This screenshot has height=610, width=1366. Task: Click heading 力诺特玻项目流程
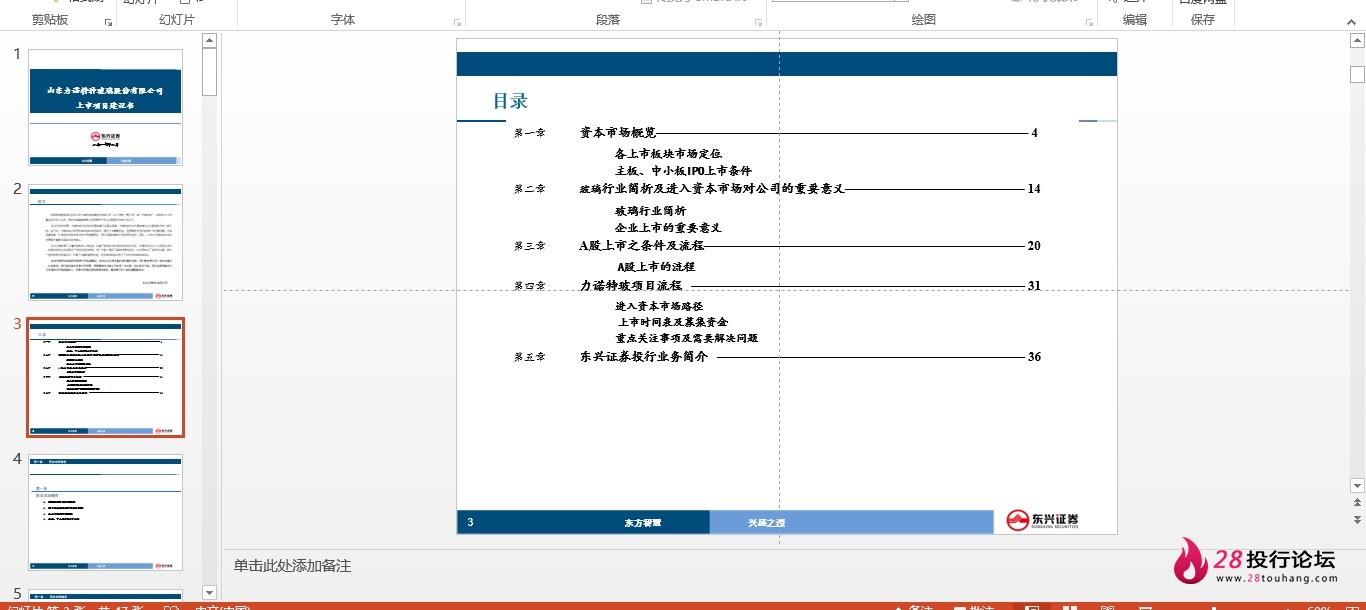(x=630, y=286)
